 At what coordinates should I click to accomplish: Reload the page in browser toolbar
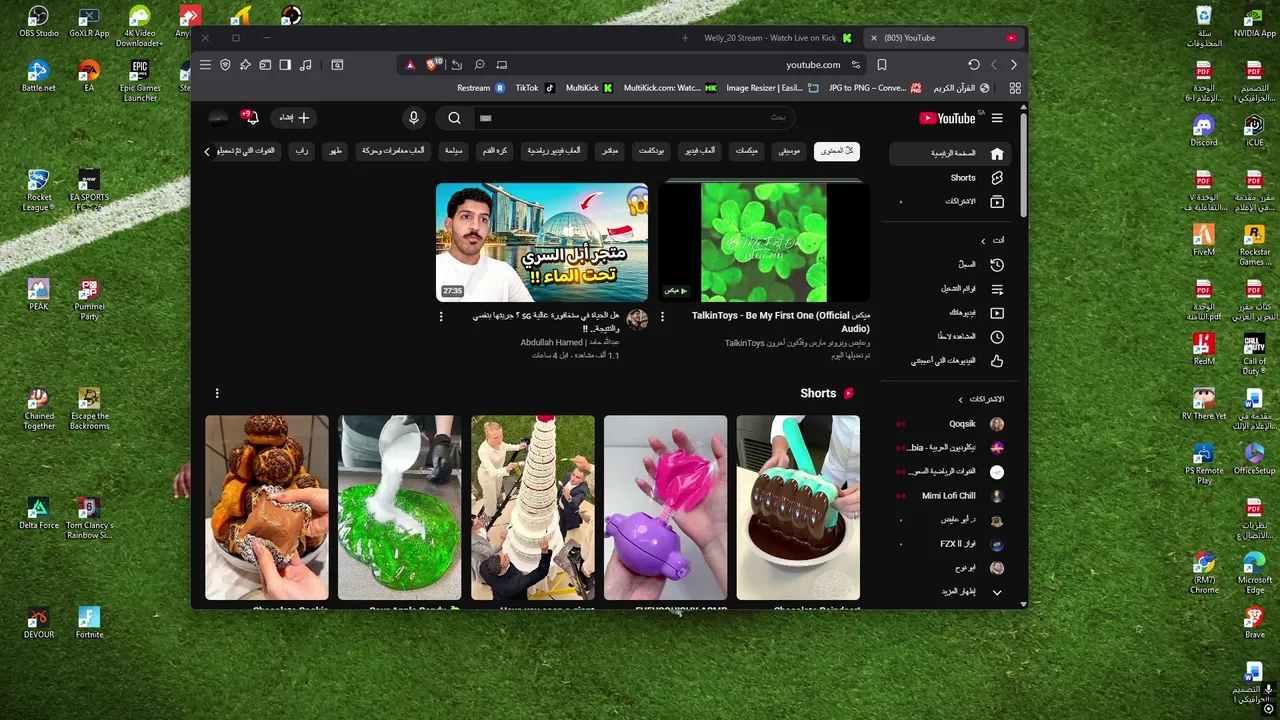pos(974,64)
